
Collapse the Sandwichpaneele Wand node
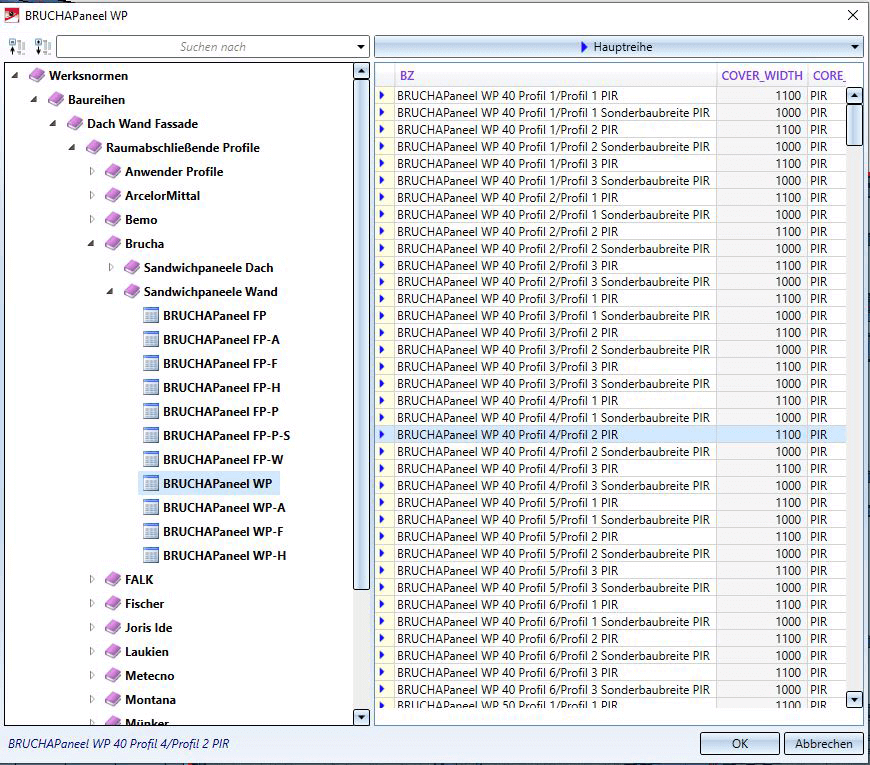[110, 291]
